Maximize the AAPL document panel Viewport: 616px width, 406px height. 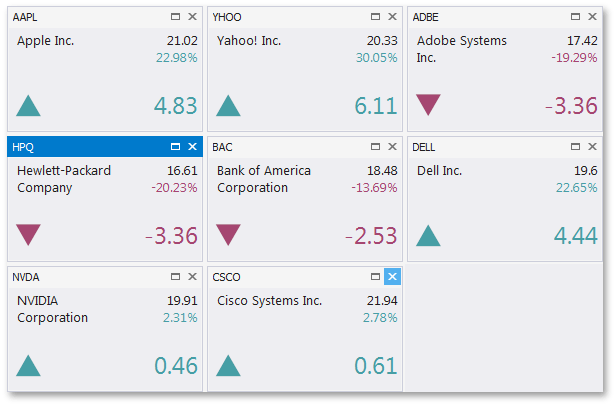pyautogui.click(x=175, y=17)
